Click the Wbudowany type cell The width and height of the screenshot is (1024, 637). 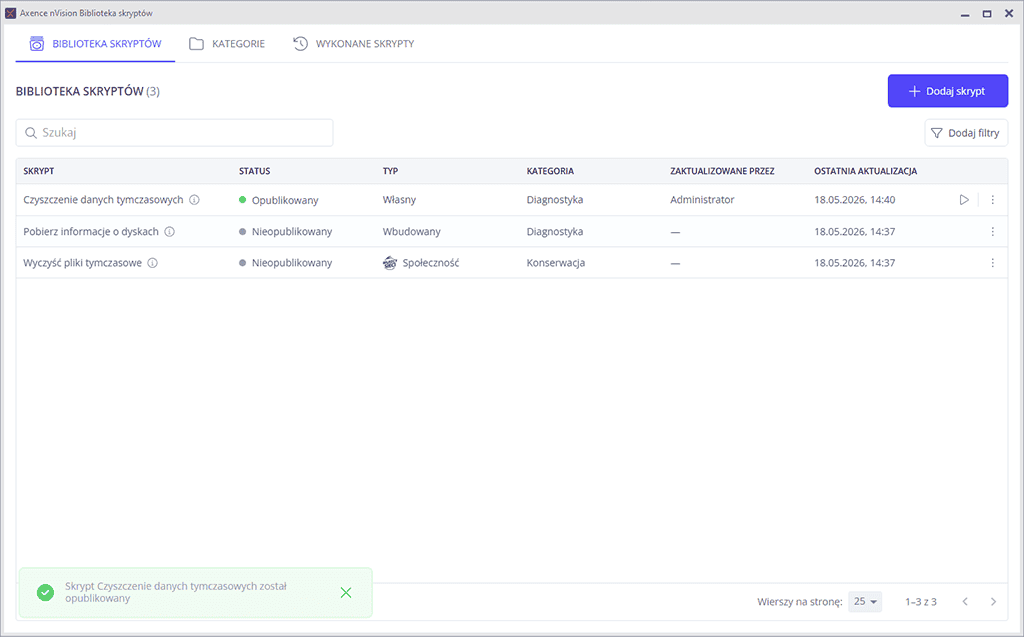[411, 231]
